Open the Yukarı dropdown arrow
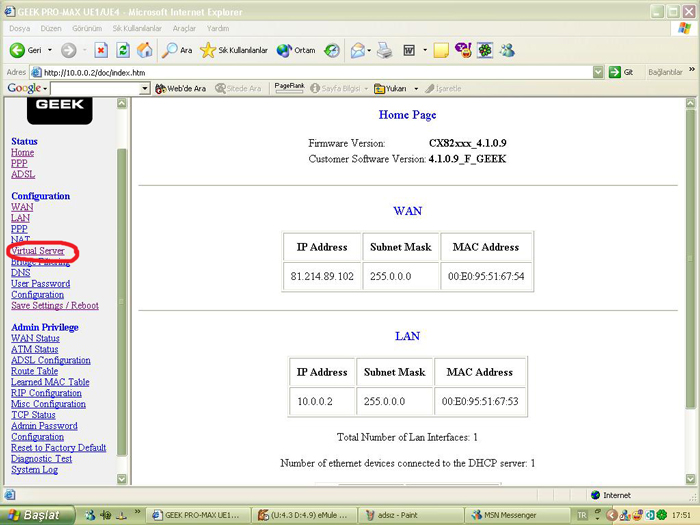This screenshot has width=700, height=525. [416, 88]
